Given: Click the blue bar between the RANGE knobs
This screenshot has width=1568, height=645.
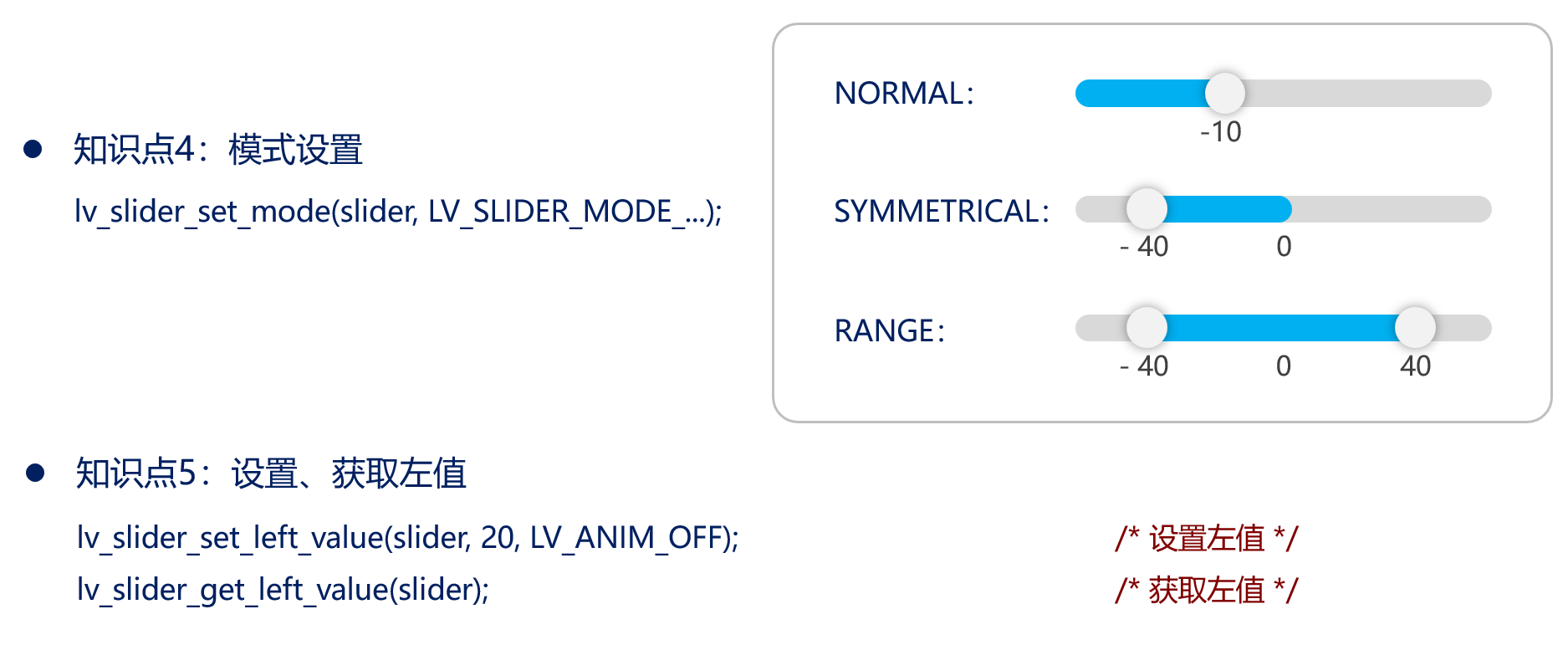Looking at the screenshot, I should coord(1279,328).
